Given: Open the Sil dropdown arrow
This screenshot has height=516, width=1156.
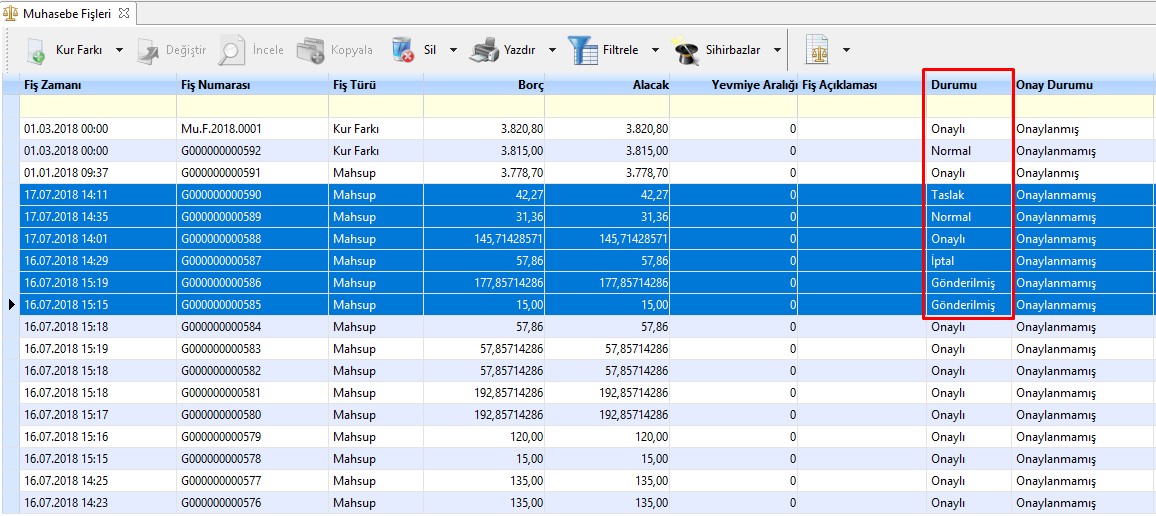Looking at the screenshot, I should tap(452, 50).
